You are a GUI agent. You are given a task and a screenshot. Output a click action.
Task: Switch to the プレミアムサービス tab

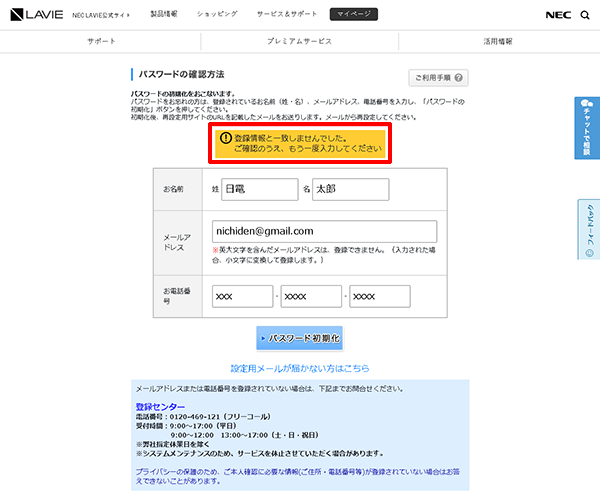[300, 42]
